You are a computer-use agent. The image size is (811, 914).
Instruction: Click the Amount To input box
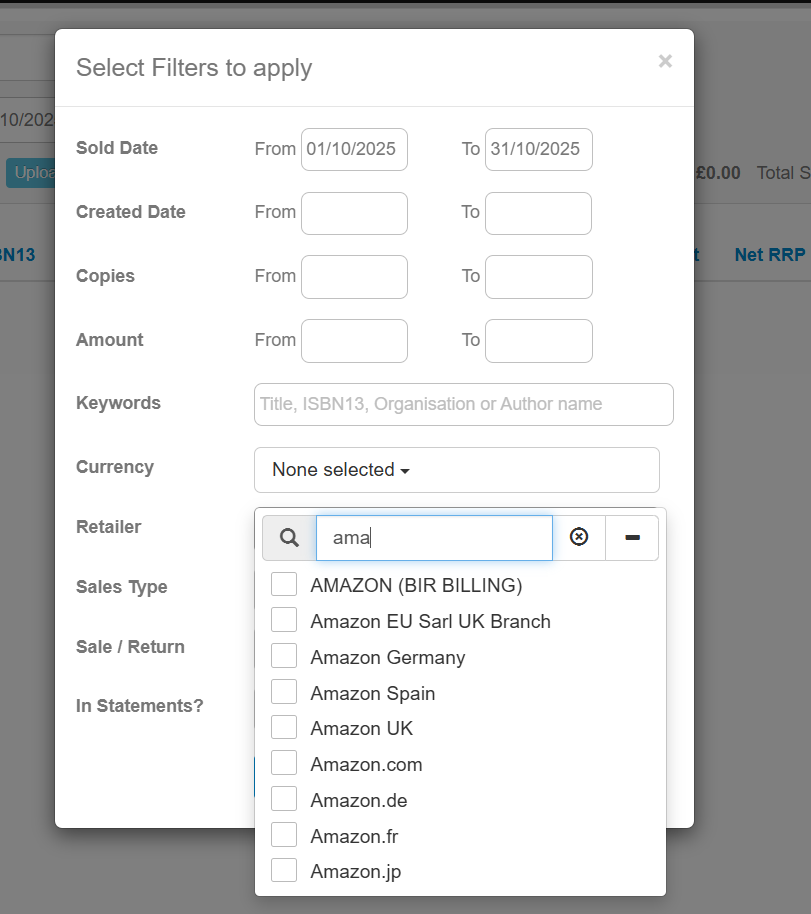coord(538,341)
